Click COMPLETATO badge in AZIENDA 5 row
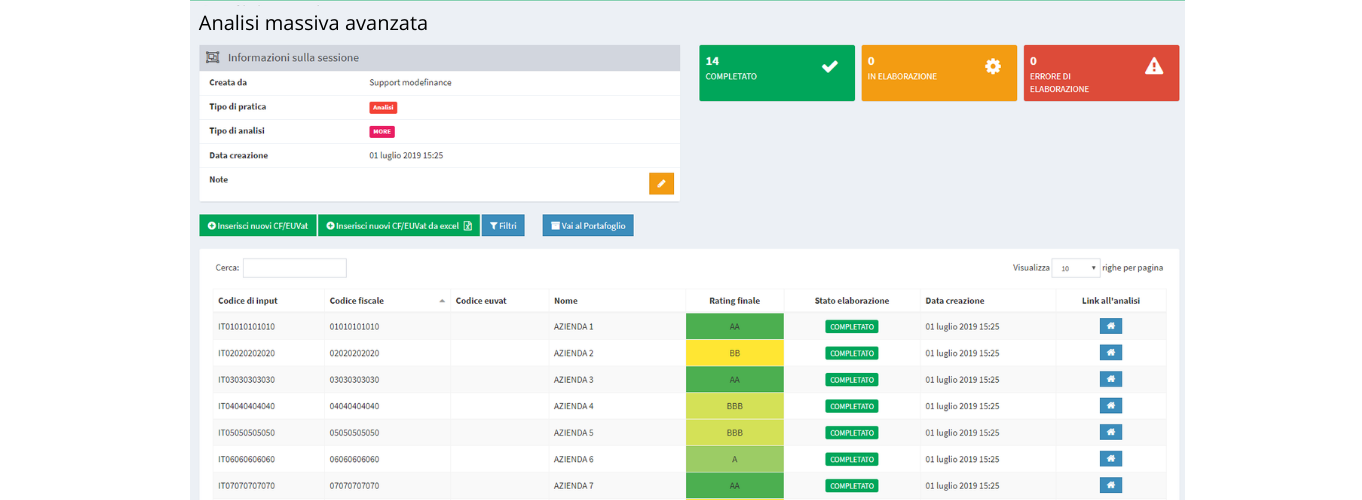The width and height of the screenshot is (1362, 500). (852, 432)
